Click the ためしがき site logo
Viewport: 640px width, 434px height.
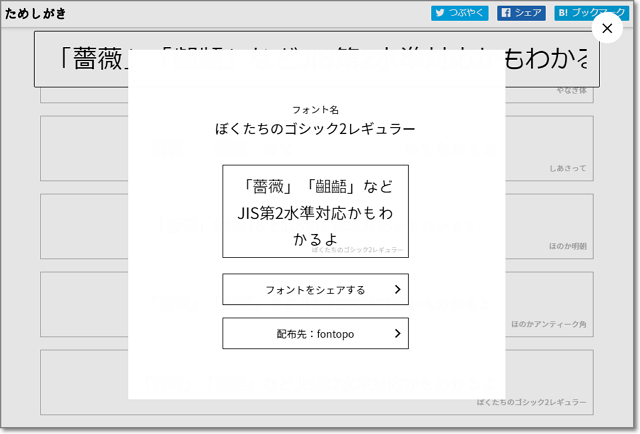(36, 13)
